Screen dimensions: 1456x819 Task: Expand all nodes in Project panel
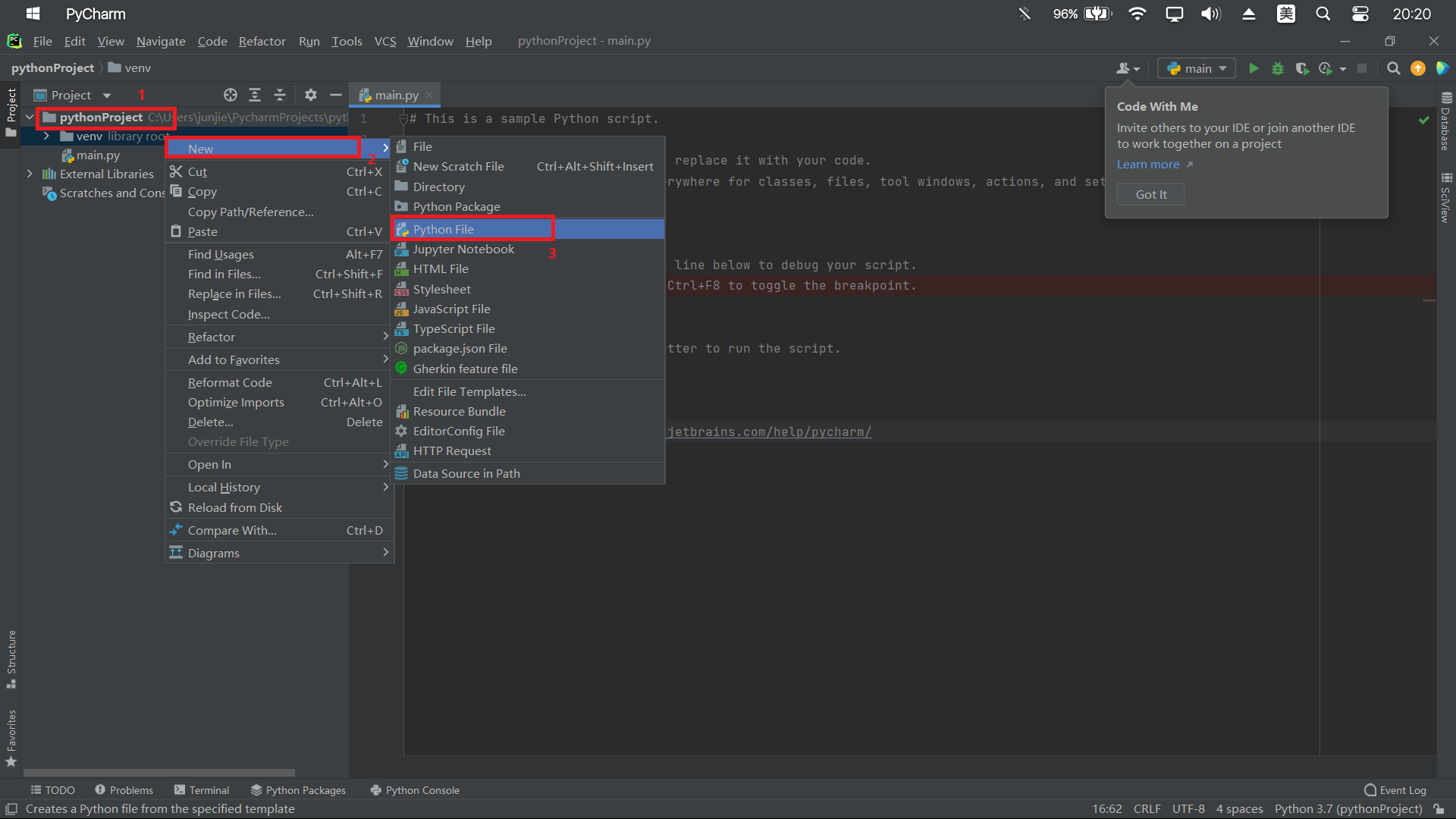click(x=255, y=95)
